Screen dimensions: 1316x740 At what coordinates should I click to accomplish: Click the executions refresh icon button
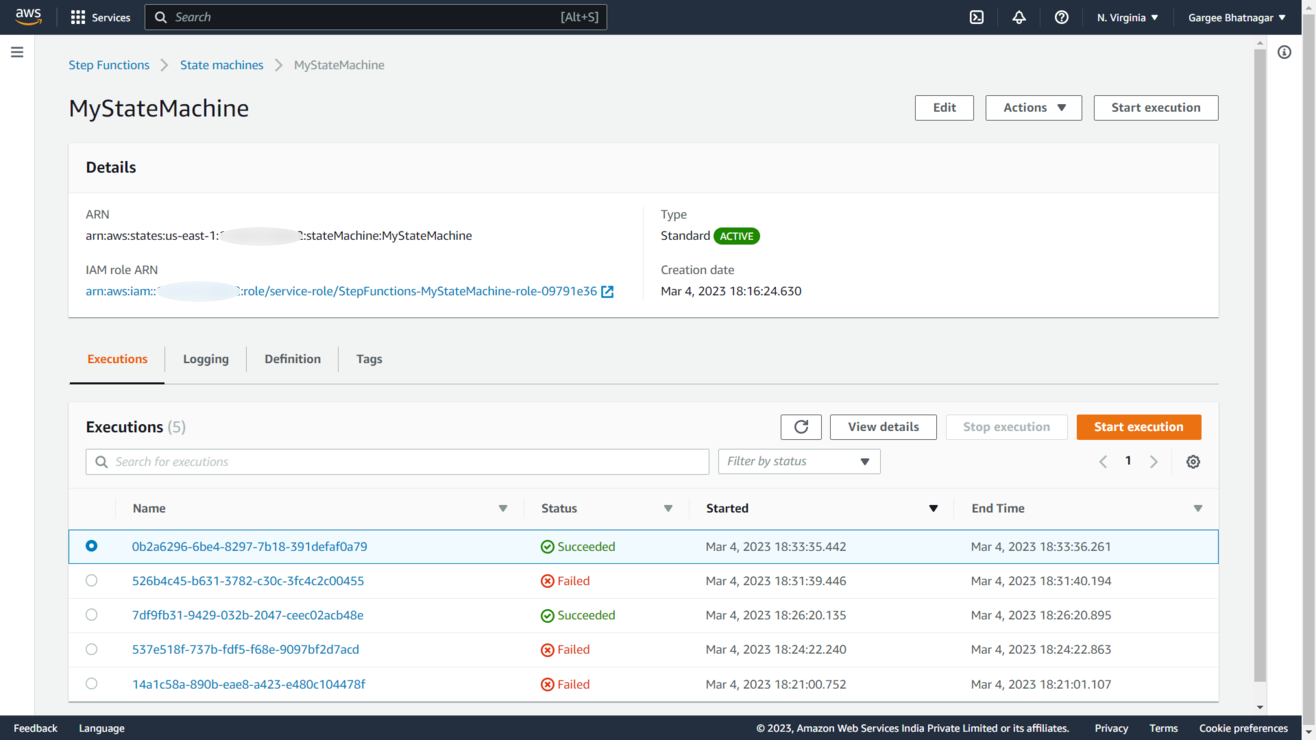[x=801, y=427]
